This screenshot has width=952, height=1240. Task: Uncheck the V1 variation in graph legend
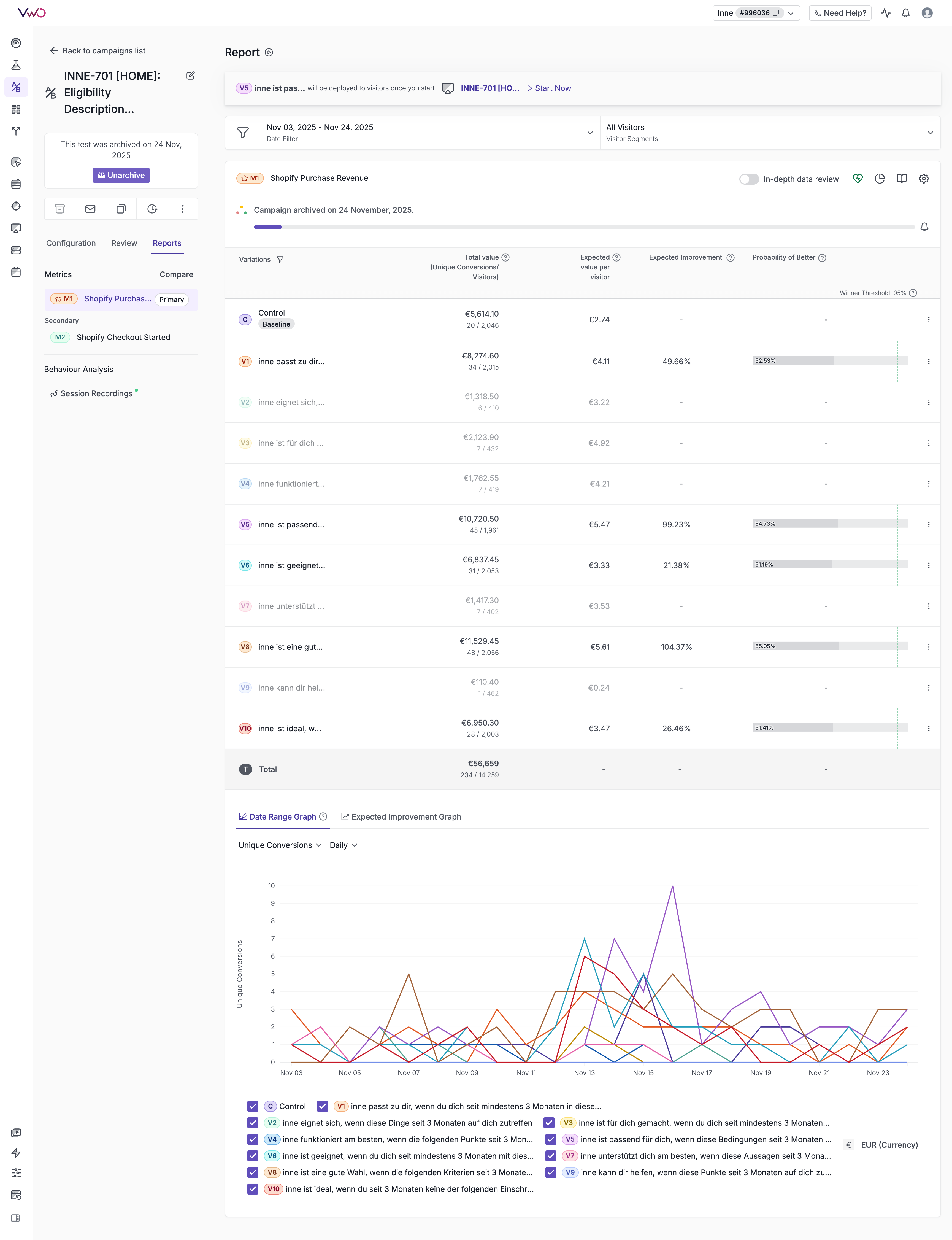[323, 1106]
